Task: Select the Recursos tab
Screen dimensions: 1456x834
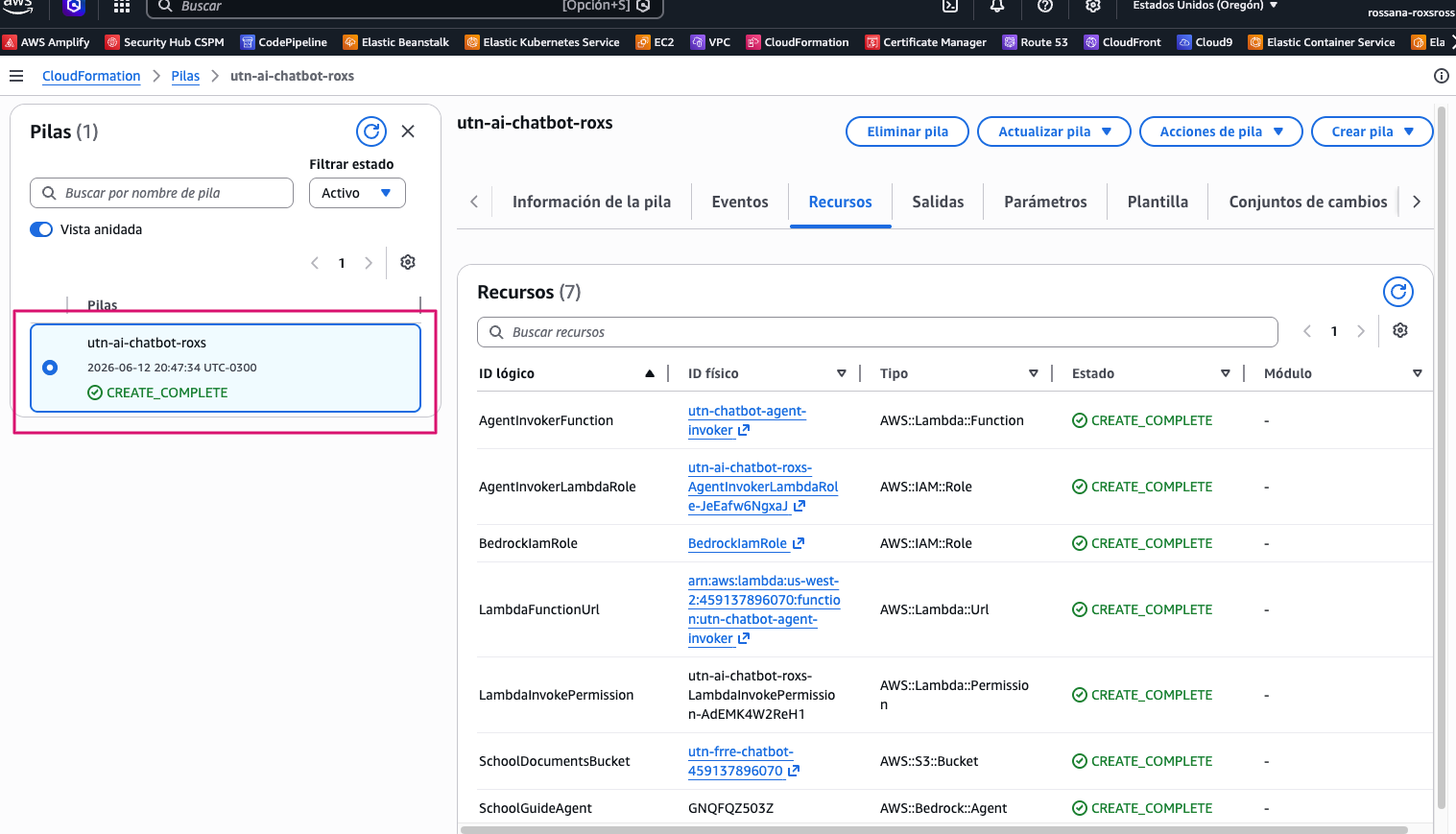Action: pyautogui.click(x=840, y=202)
